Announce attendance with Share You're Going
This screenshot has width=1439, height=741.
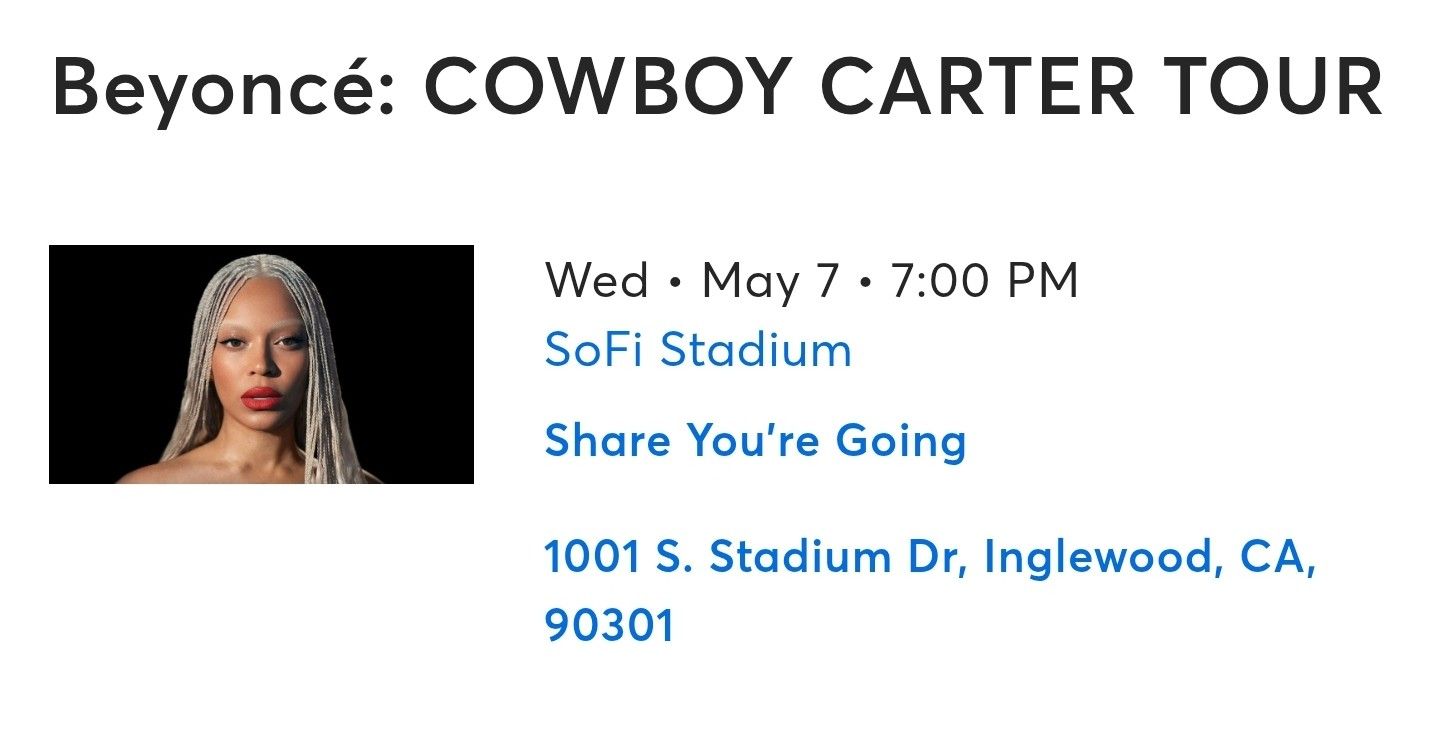pyautogui.click(x=755, y=440)
